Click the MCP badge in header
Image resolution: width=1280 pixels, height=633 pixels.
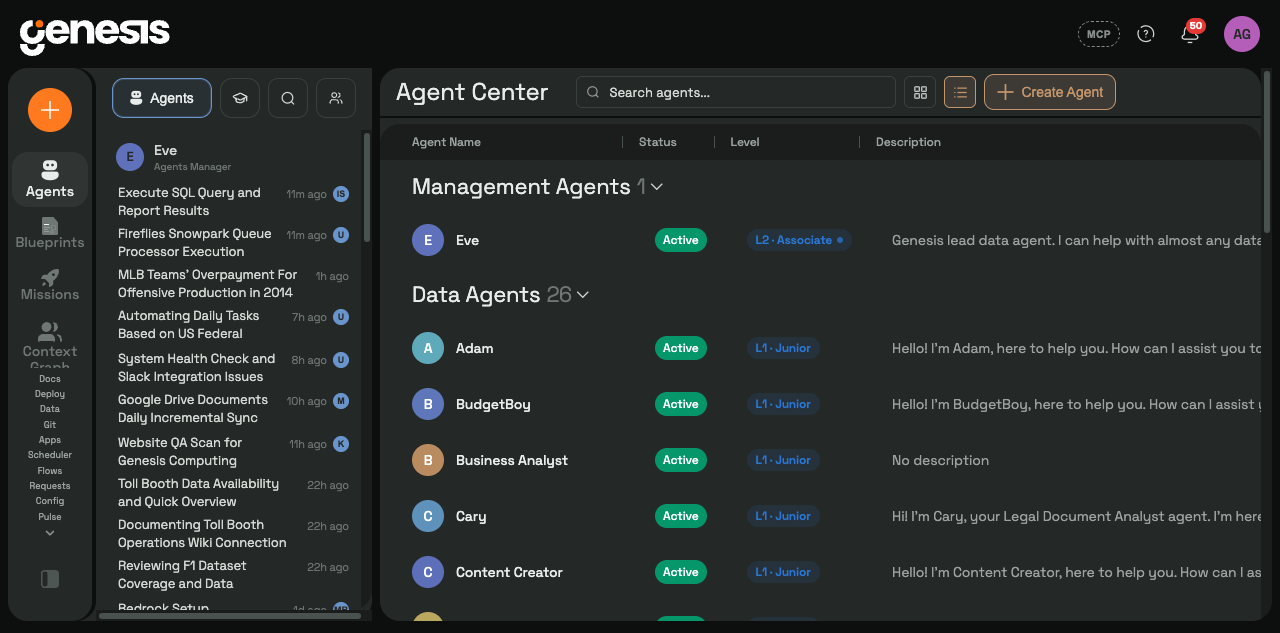[1098, 34]
